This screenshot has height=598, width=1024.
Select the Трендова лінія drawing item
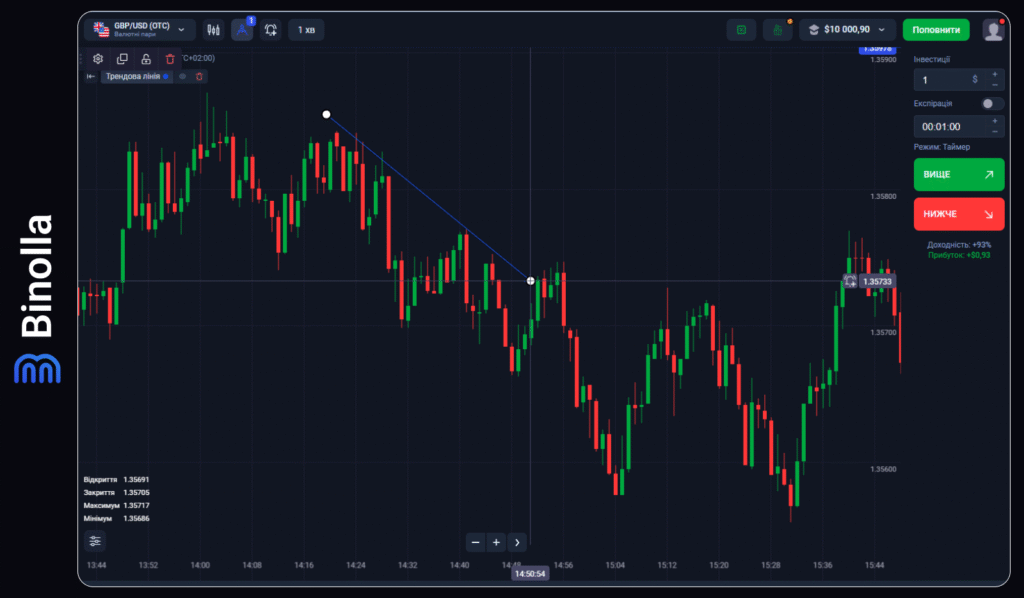pos(133,76)
